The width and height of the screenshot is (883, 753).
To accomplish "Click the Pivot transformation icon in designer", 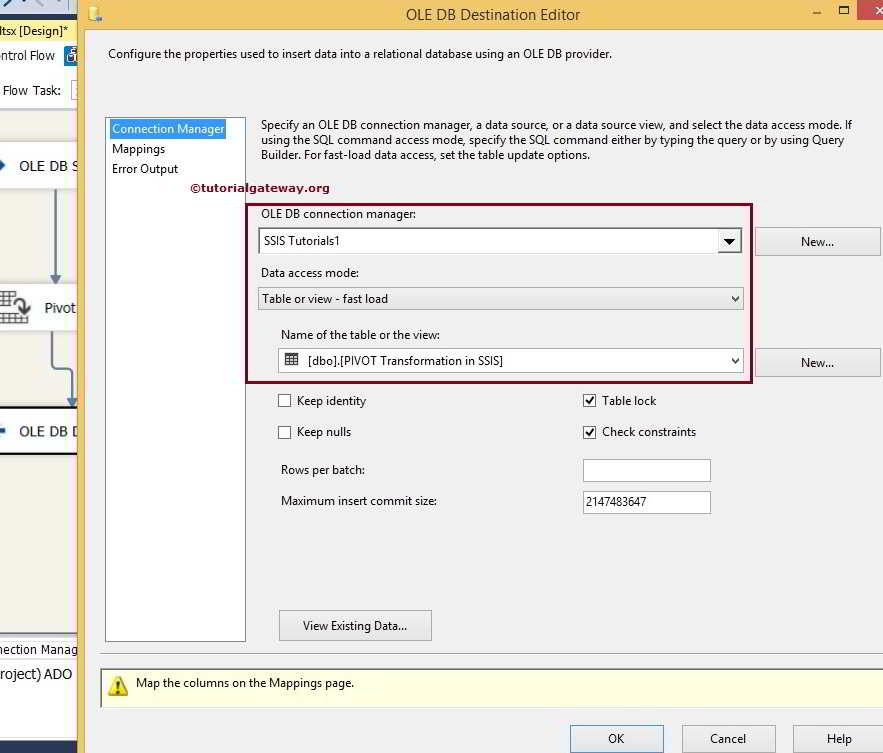I will [x=15, y=307].
